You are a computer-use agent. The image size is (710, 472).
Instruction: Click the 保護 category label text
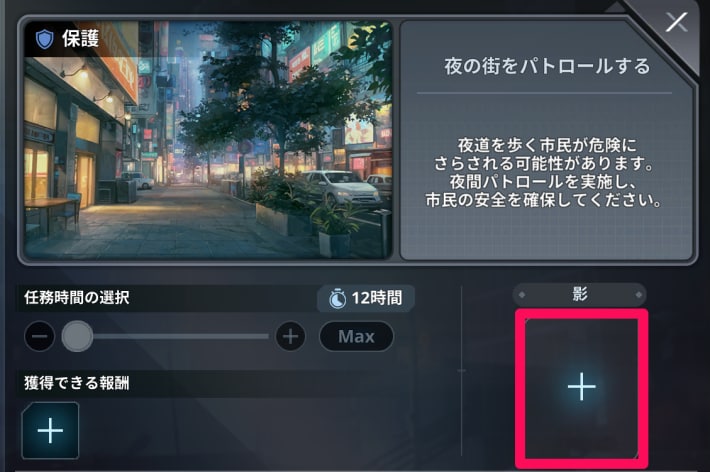[81, 39]
